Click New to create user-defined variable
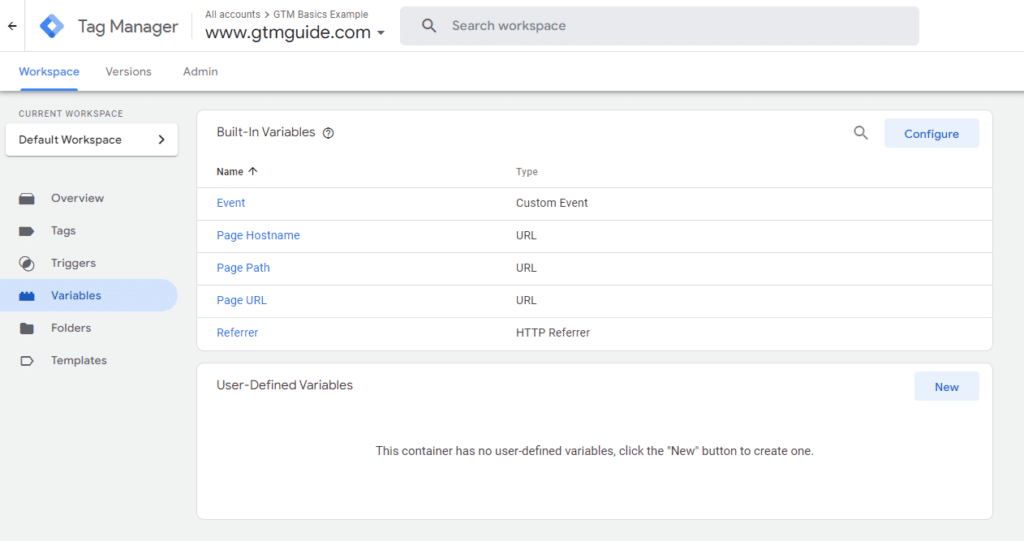The height and width of the screenshot is (541, 1024). [x=946, y=387]
